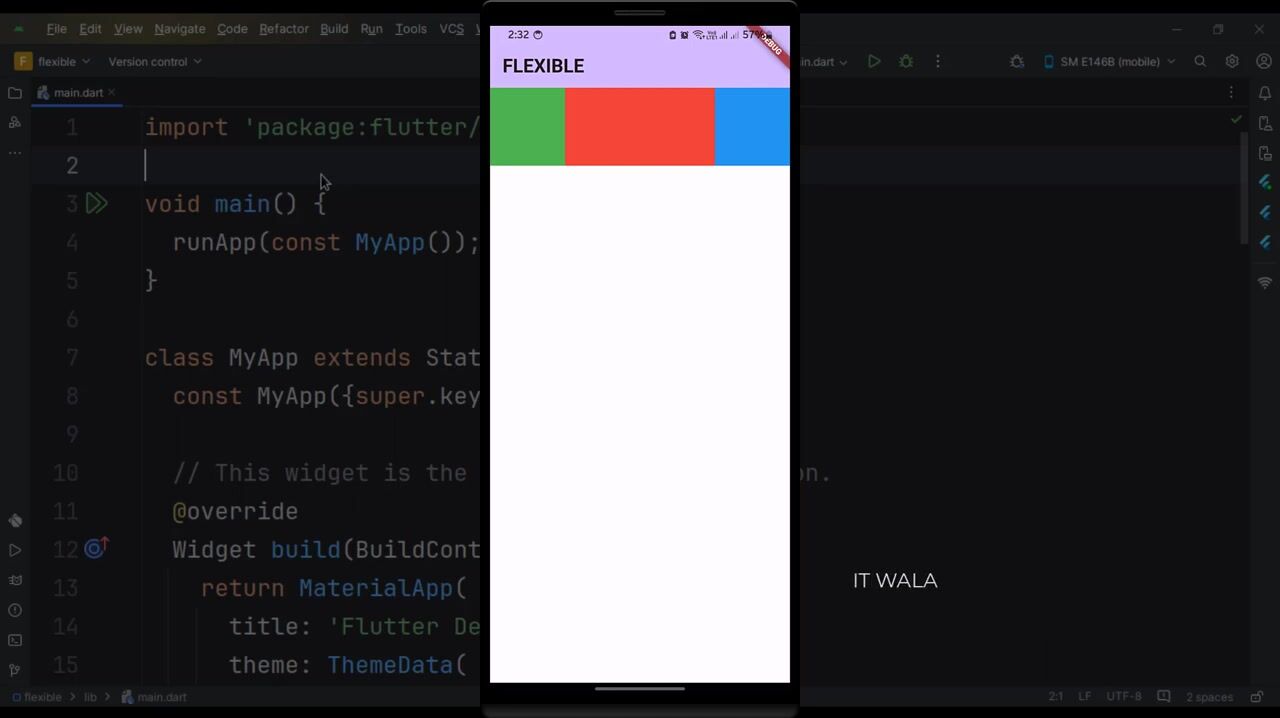
Task: Open the Logcat cat icon panel
Action: click(x=15, y=580)
